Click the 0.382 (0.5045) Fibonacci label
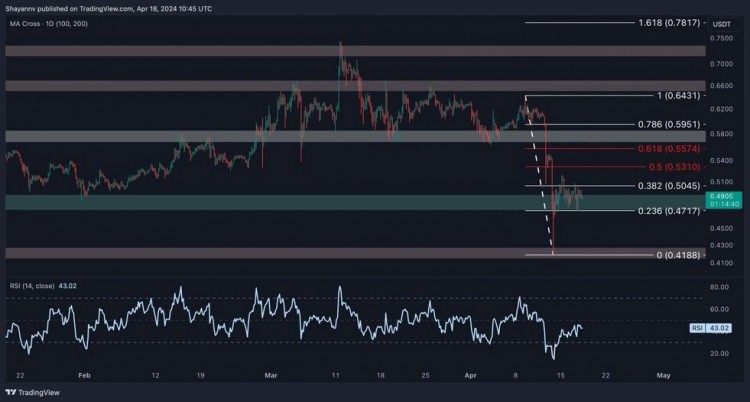 [669, 186]
